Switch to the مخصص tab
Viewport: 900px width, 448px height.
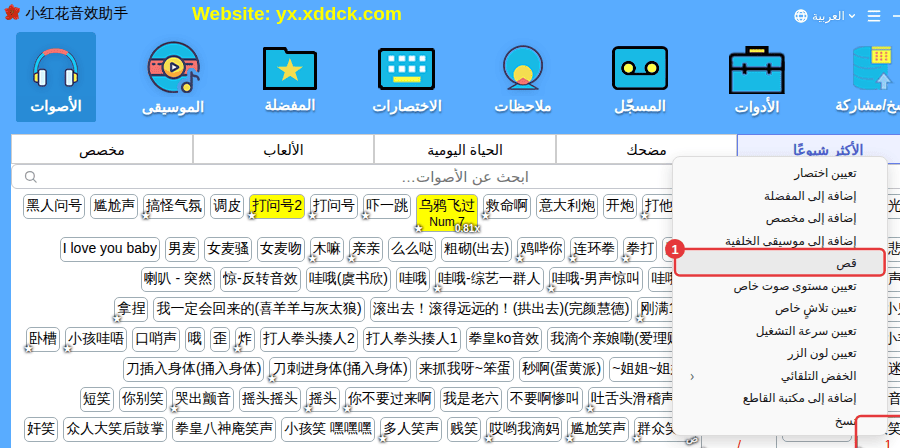(102, 150)
